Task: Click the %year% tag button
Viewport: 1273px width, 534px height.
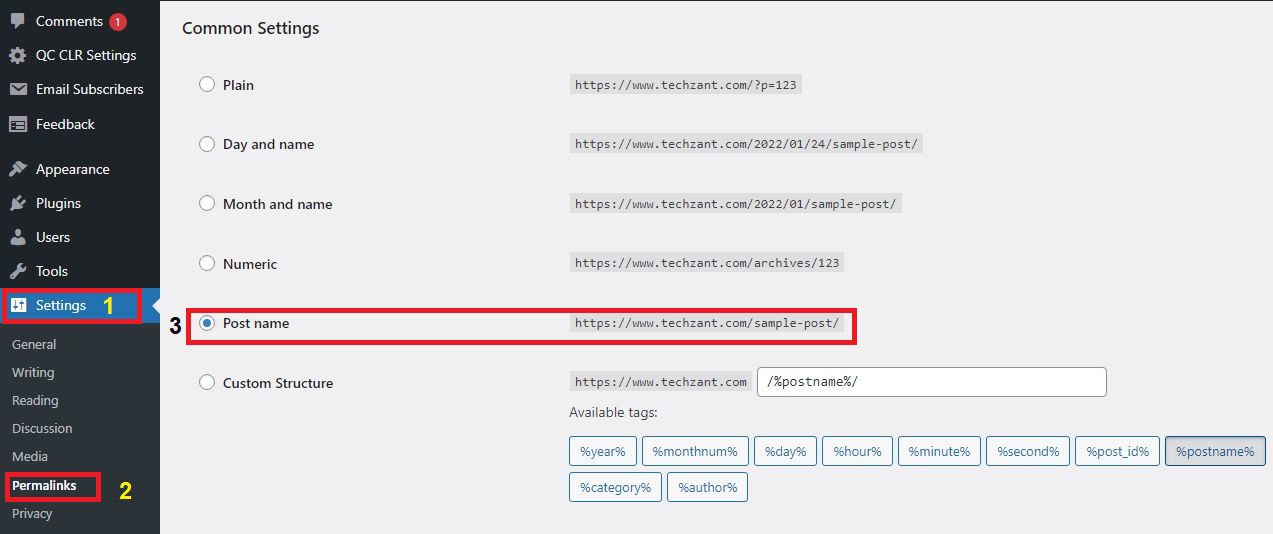Action: click(x=603, y=451)
